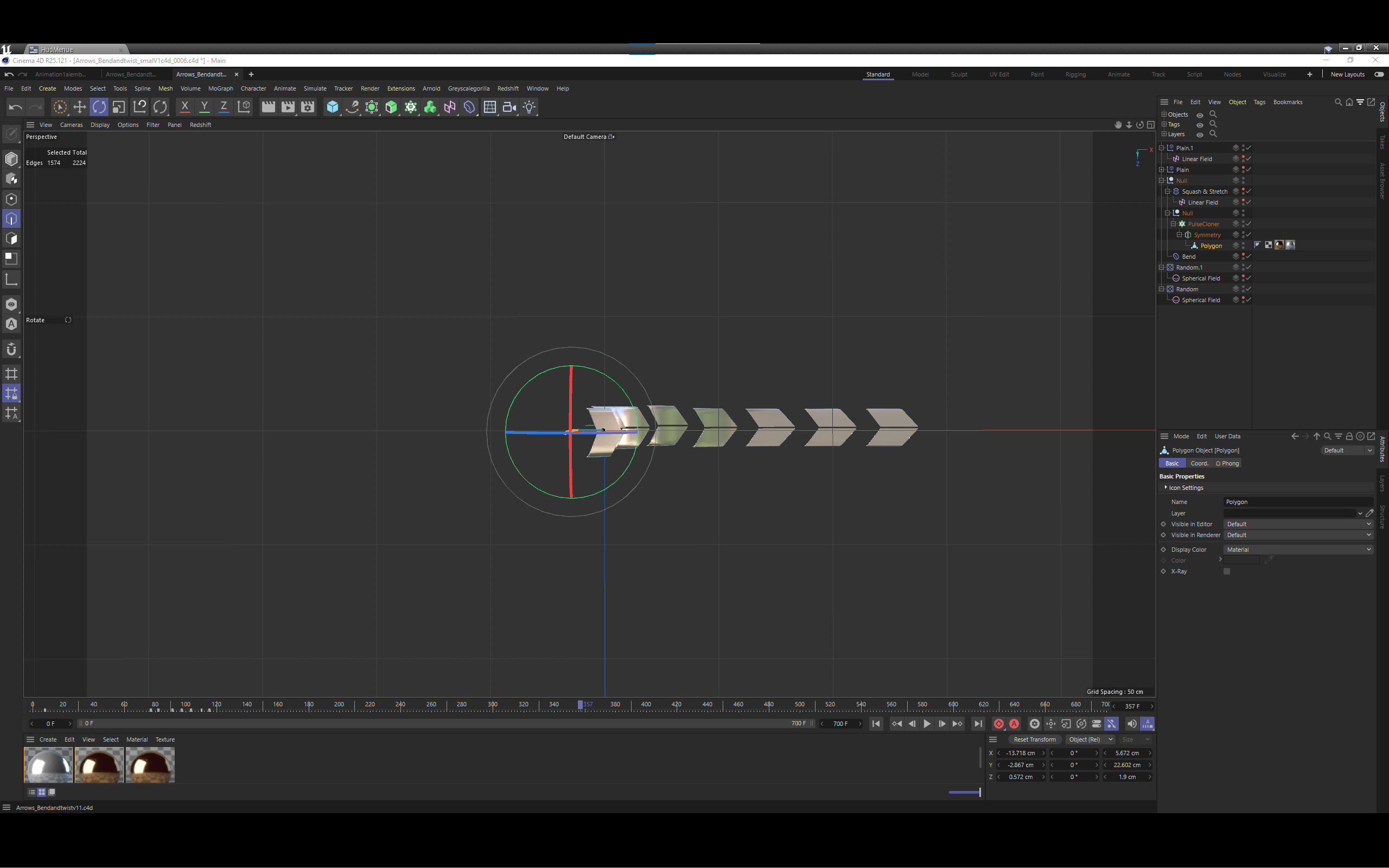Open the MoGraph menu
The image size is (1389, 868).
point(220,88)
